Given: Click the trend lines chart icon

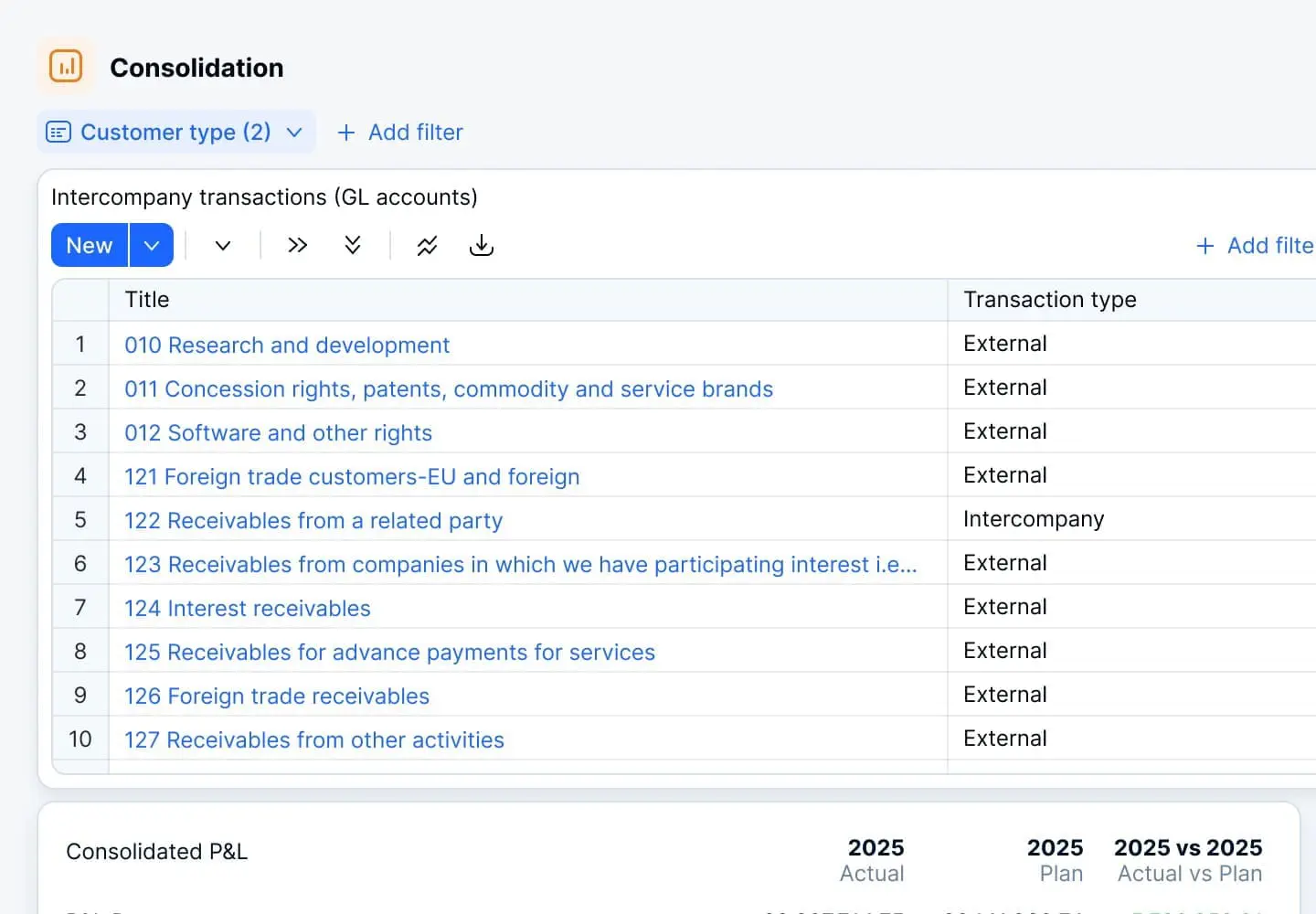Looking at the screenshot, I should (427, 245).
